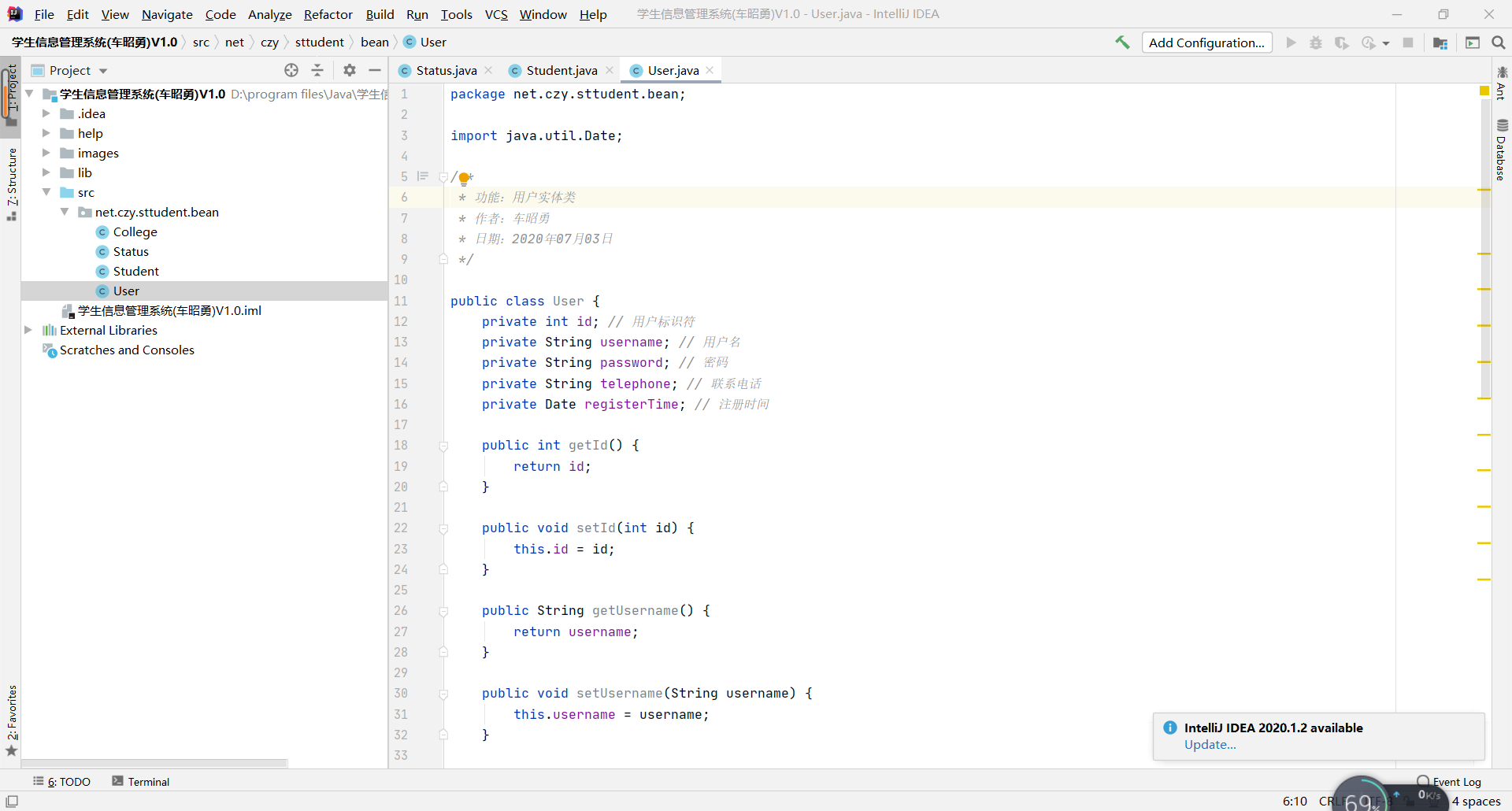Screen dimensions: 1512x811
Task: Toggle the tool window quick-access icon bottom-left
Action: pos(12,801)
